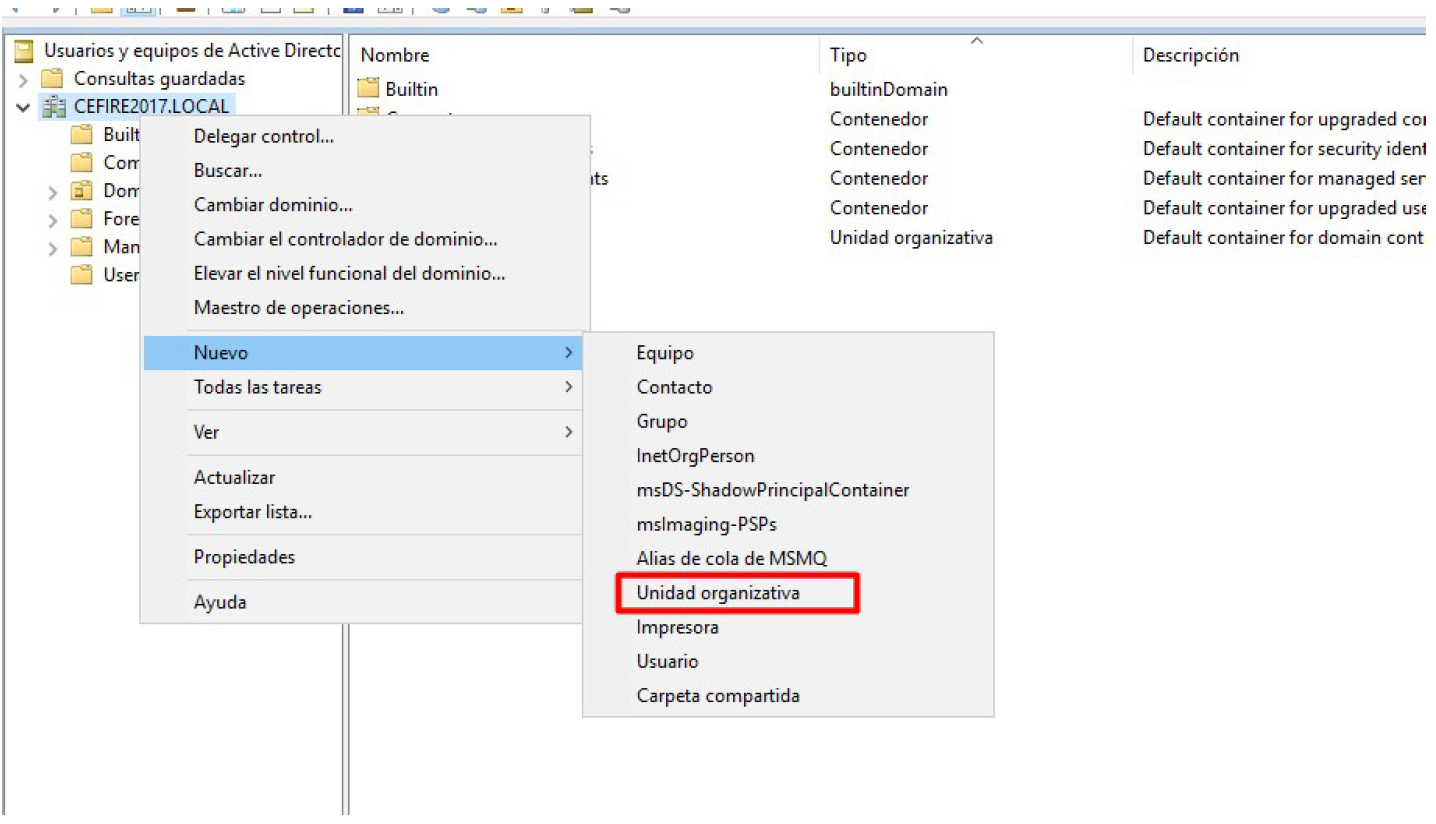Choose Usuario in the Nuevo submenu
Viewport: 1436px width, 824px height.
click(667, 661)
